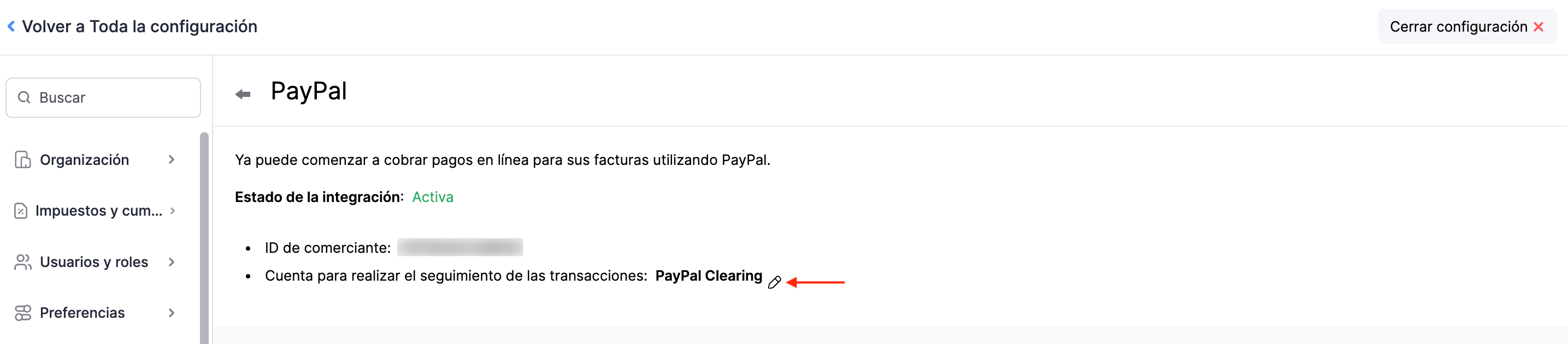Click the Usuarios y roles people icon

pyautogui.click(x=22, y=262)
